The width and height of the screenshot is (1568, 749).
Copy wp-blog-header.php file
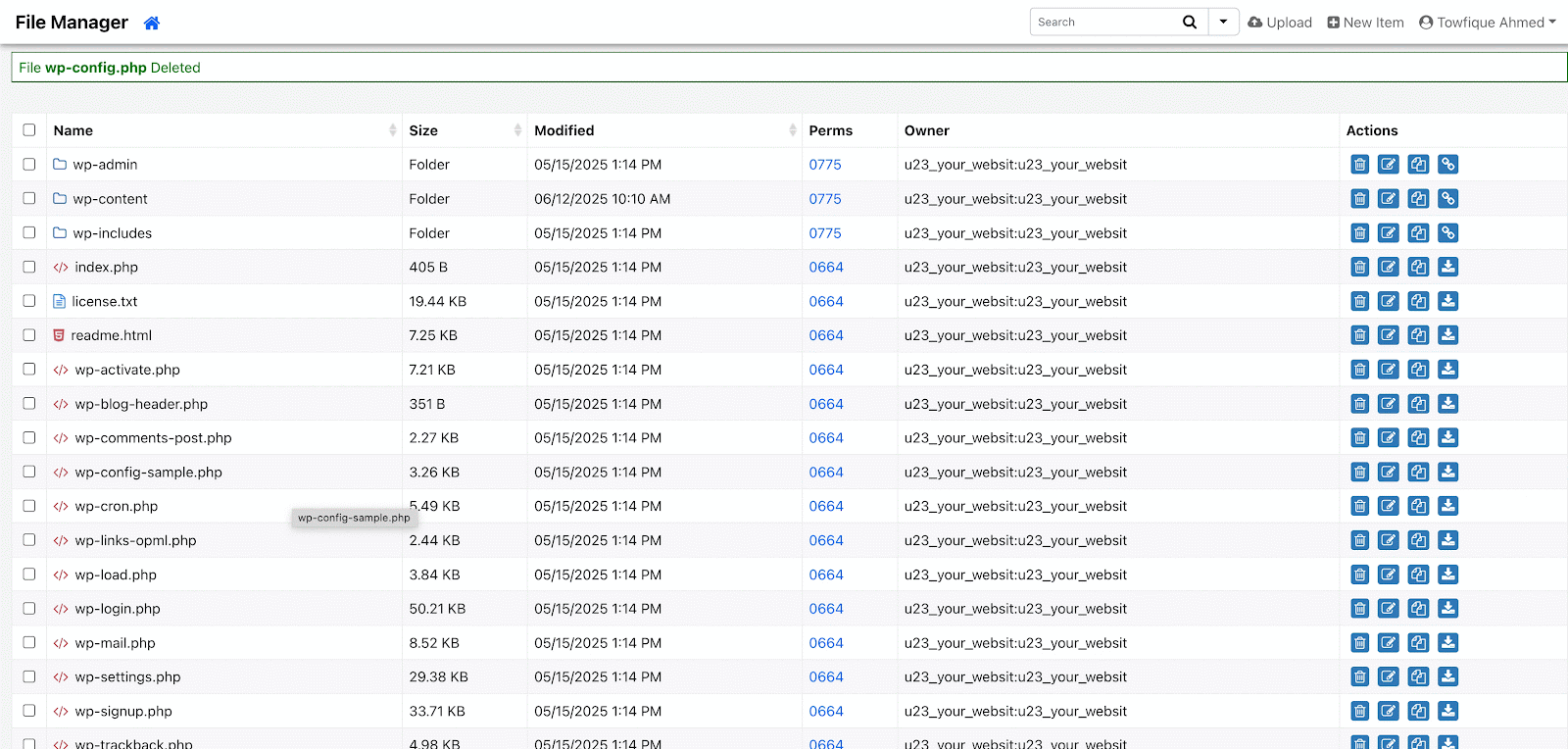[x=1418, y=404]
